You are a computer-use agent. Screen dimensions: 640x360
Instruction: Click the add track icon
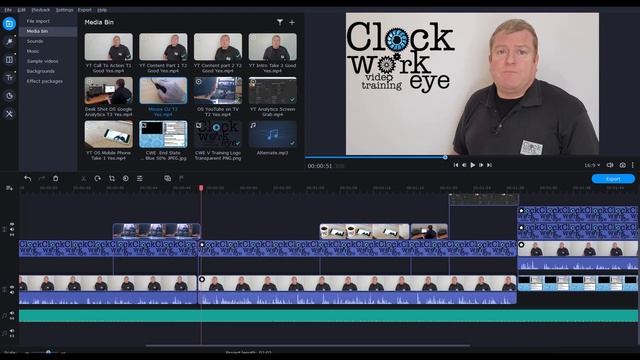[x=9, y=188]
